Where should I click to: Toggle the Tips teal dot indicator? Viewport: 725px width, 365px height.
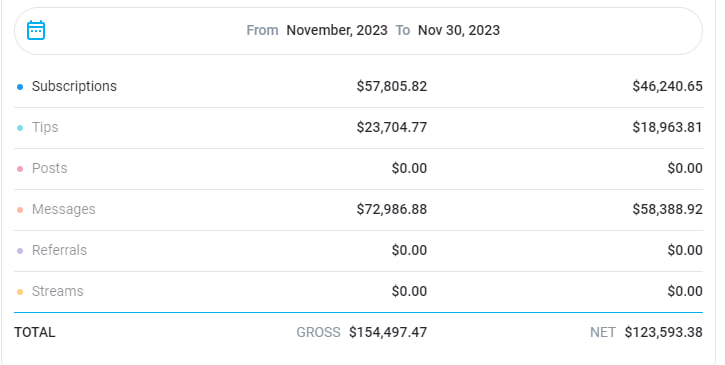[20, 128]
